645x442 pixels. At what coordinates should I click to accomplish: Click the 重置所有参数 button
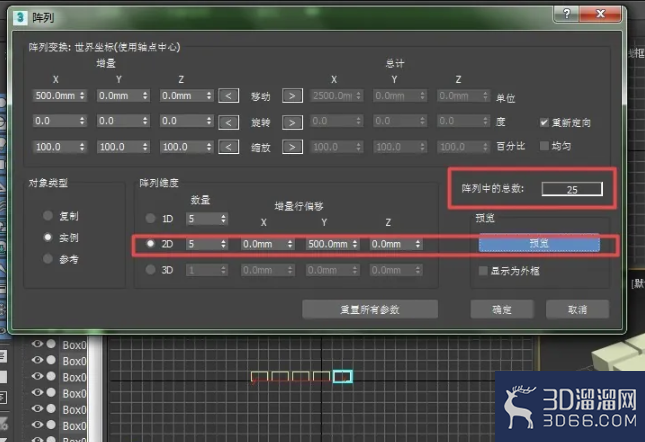point(370,309)
